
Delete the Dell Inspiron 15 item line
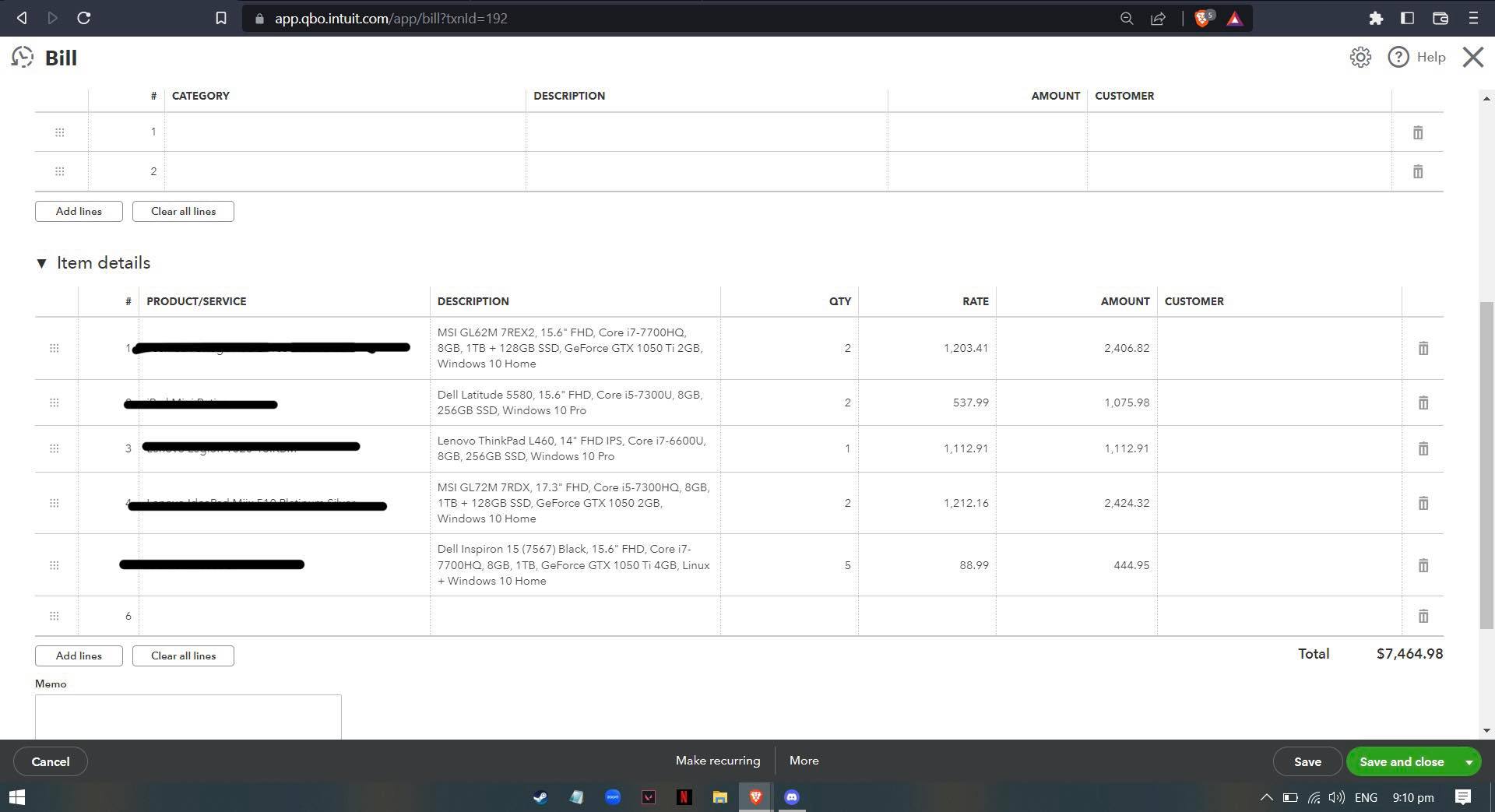(x=1423, y=565)
